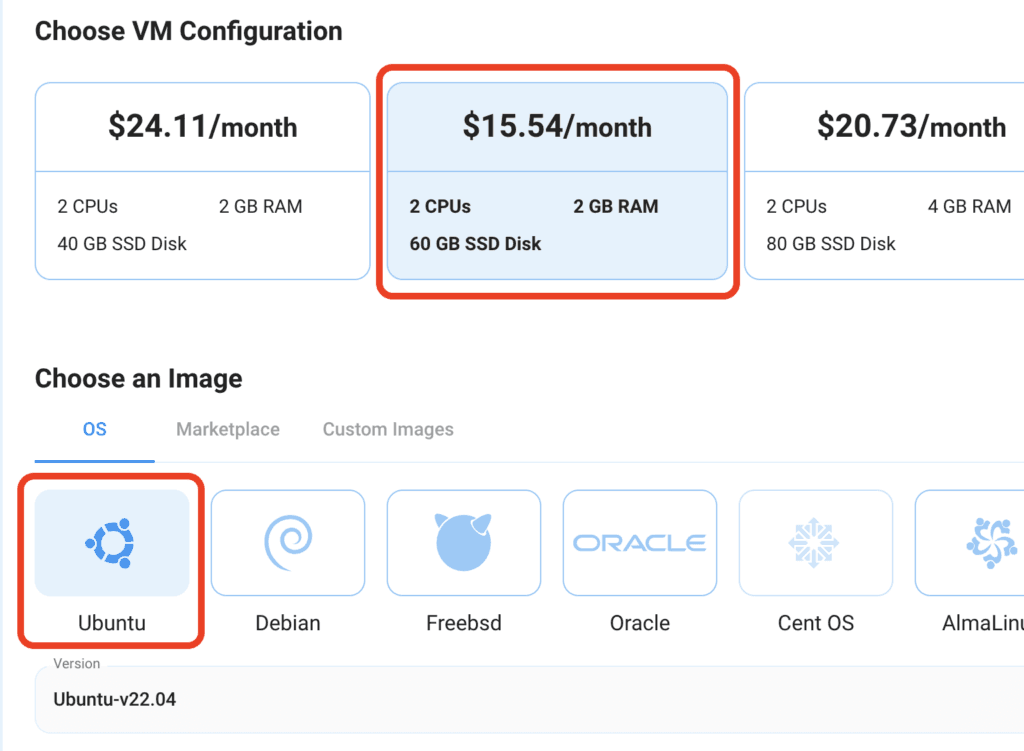Switch to the OS tab
The image size is (1024, 751).
click(94, 429)
